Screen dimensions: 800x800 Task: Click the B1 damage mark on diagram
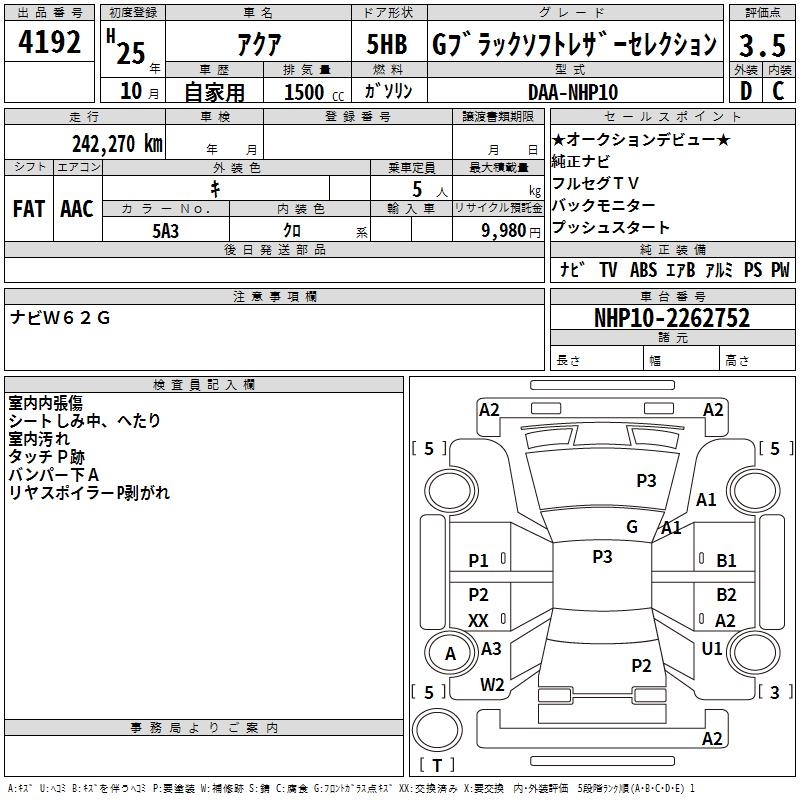pos(727,561)
